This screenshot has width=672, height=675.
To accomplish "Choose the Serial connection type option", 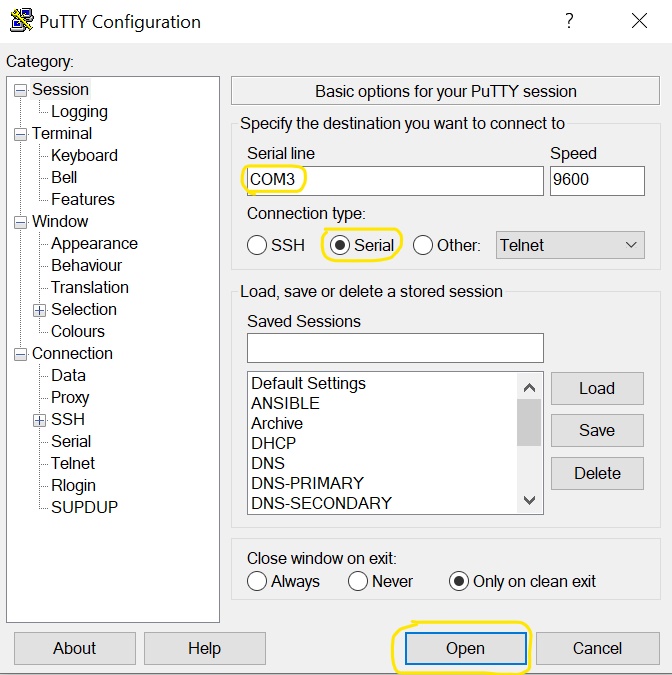I will point(340,245).
